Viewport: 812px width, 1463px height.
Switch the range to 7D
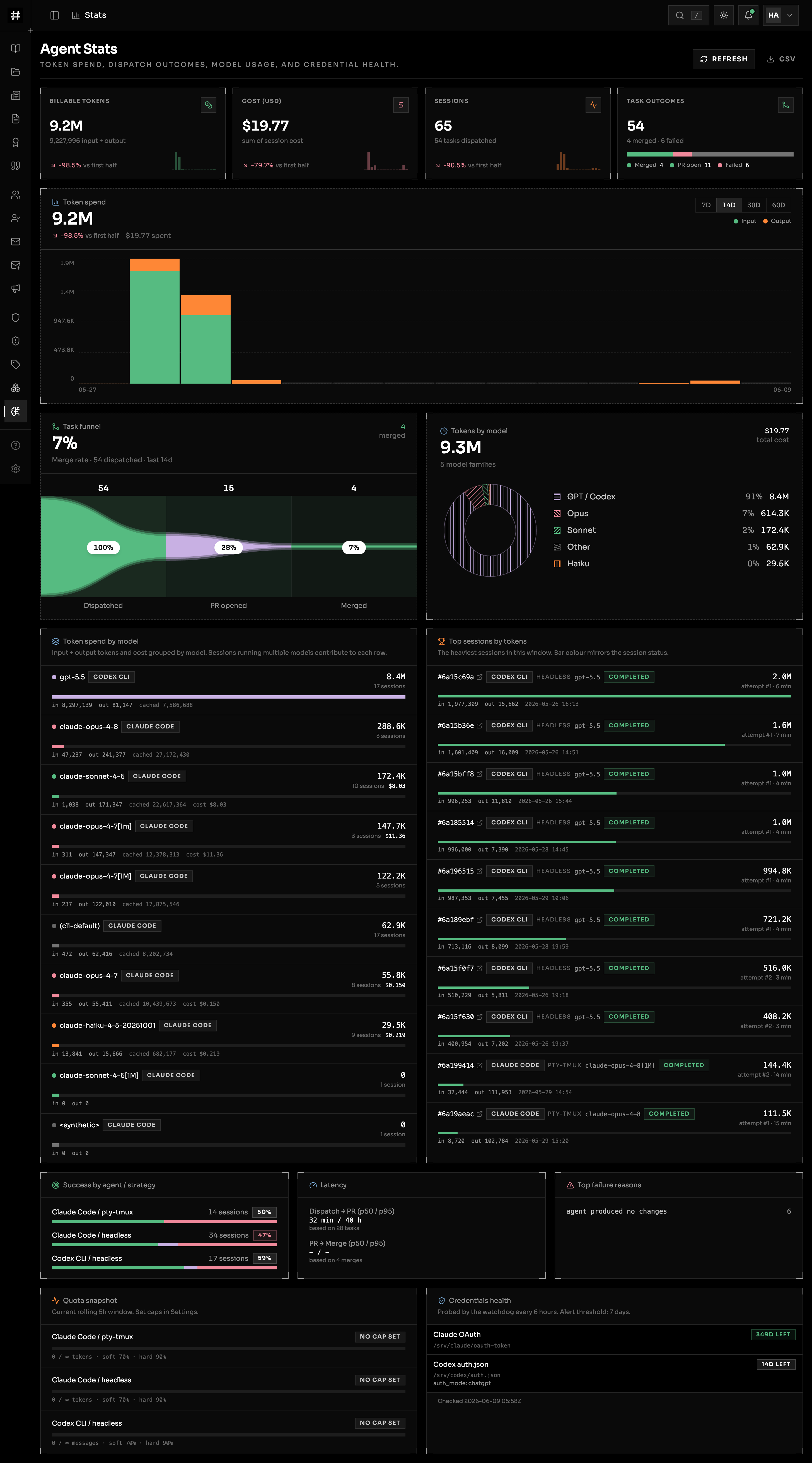(x=706, y=205)
